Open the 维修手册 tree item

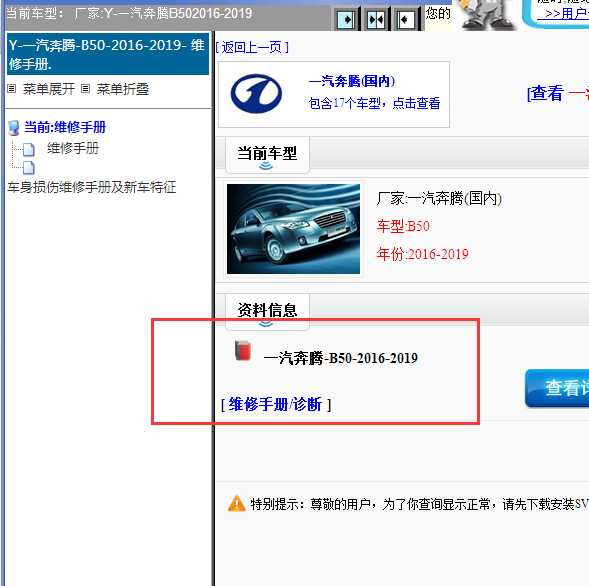pos(73,148)
